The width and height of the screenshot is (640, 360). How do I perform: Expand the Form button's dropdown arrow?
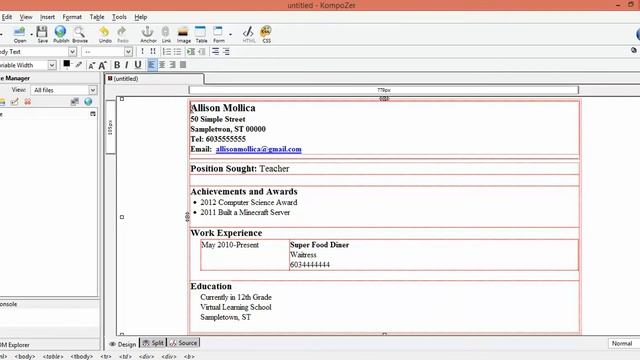pyautogui.click(x=231, y=35)
